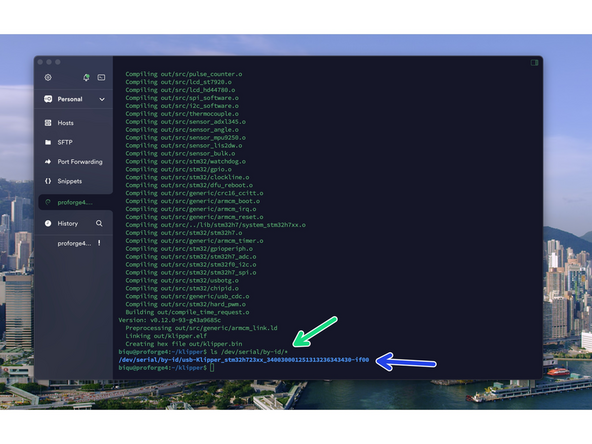Open proforge4 entry under History
This screenshot has height=444, width=592.
click(x=74, y=244)
